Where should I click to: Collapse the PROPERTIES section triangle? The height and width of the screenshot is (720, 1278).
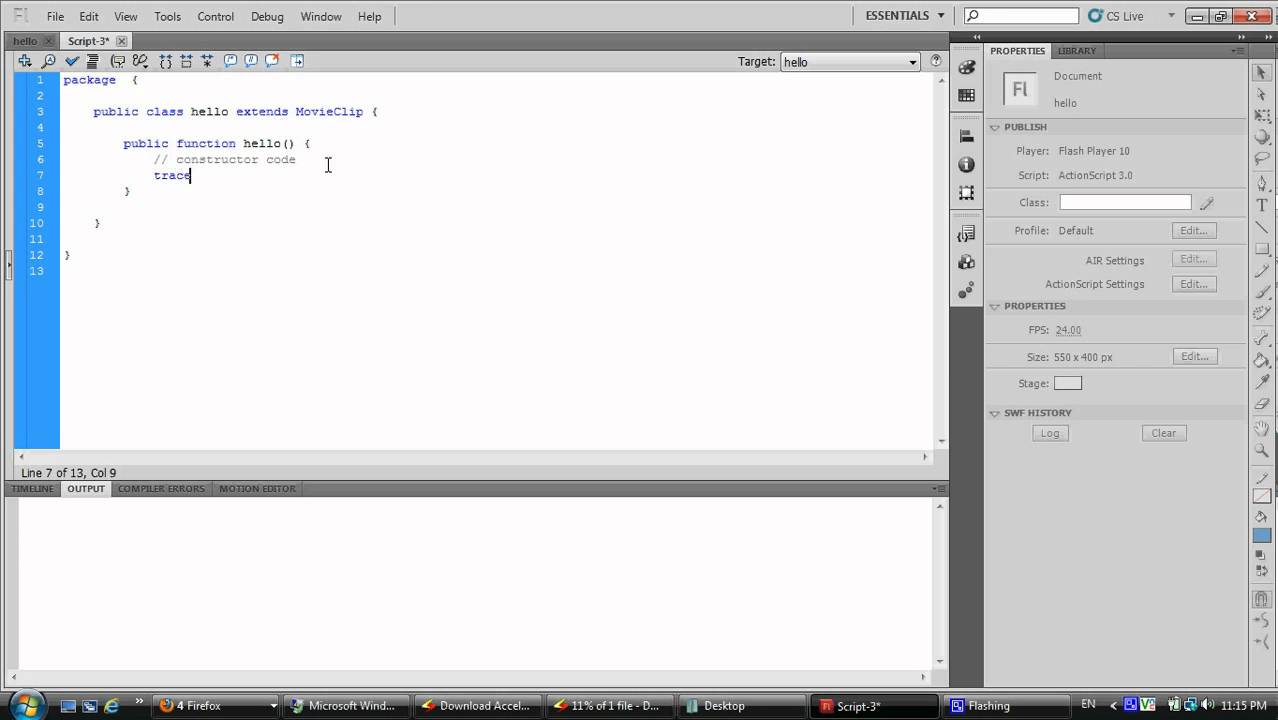(995, 306)
